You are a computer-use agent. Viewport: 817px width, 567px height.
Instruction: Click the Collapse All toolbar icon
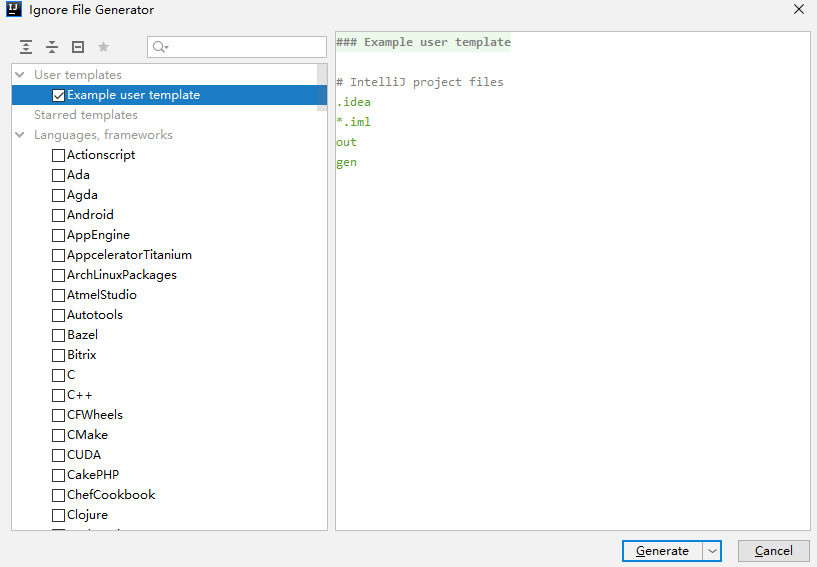coord(52,47)
